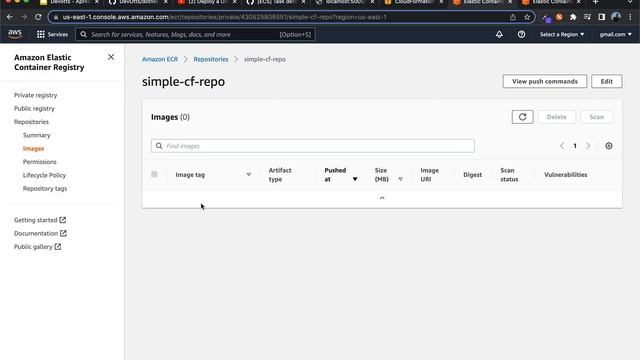Go to Amazon ECR breadcrumb

[x=160, y=59]
